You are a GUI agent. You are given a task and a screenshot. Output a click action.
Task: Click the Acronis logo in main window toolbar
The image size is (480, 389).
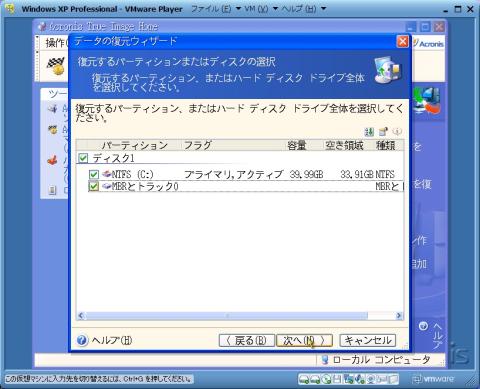click(429, 43)
